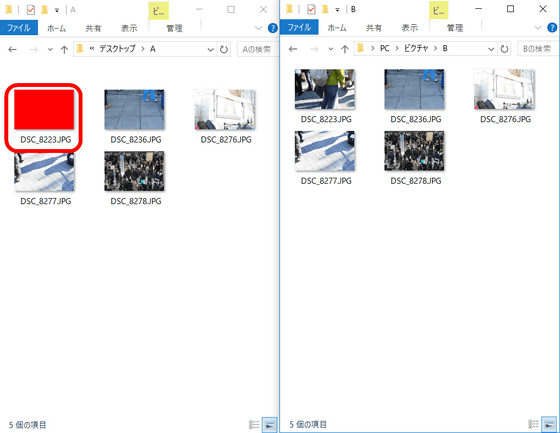Select DSC_8223.JPG thumbnail in folder A

pyautogui.click(x=44, y=109)
